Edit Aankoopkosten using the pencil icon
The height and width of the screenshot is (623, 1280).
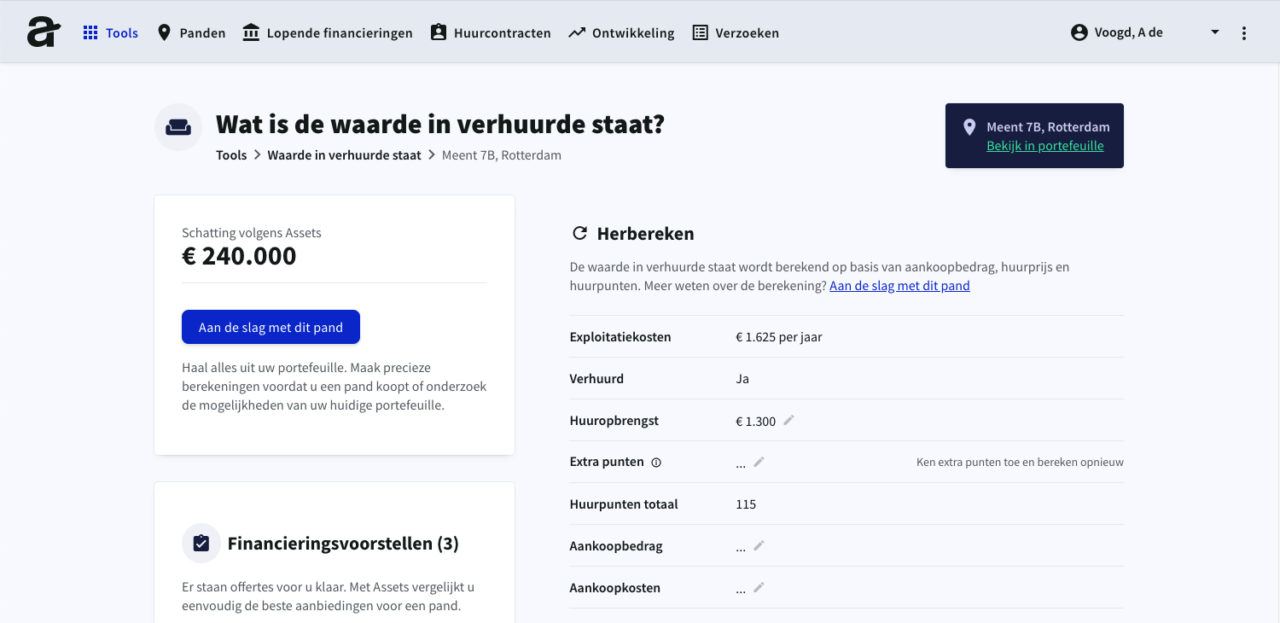759,587
